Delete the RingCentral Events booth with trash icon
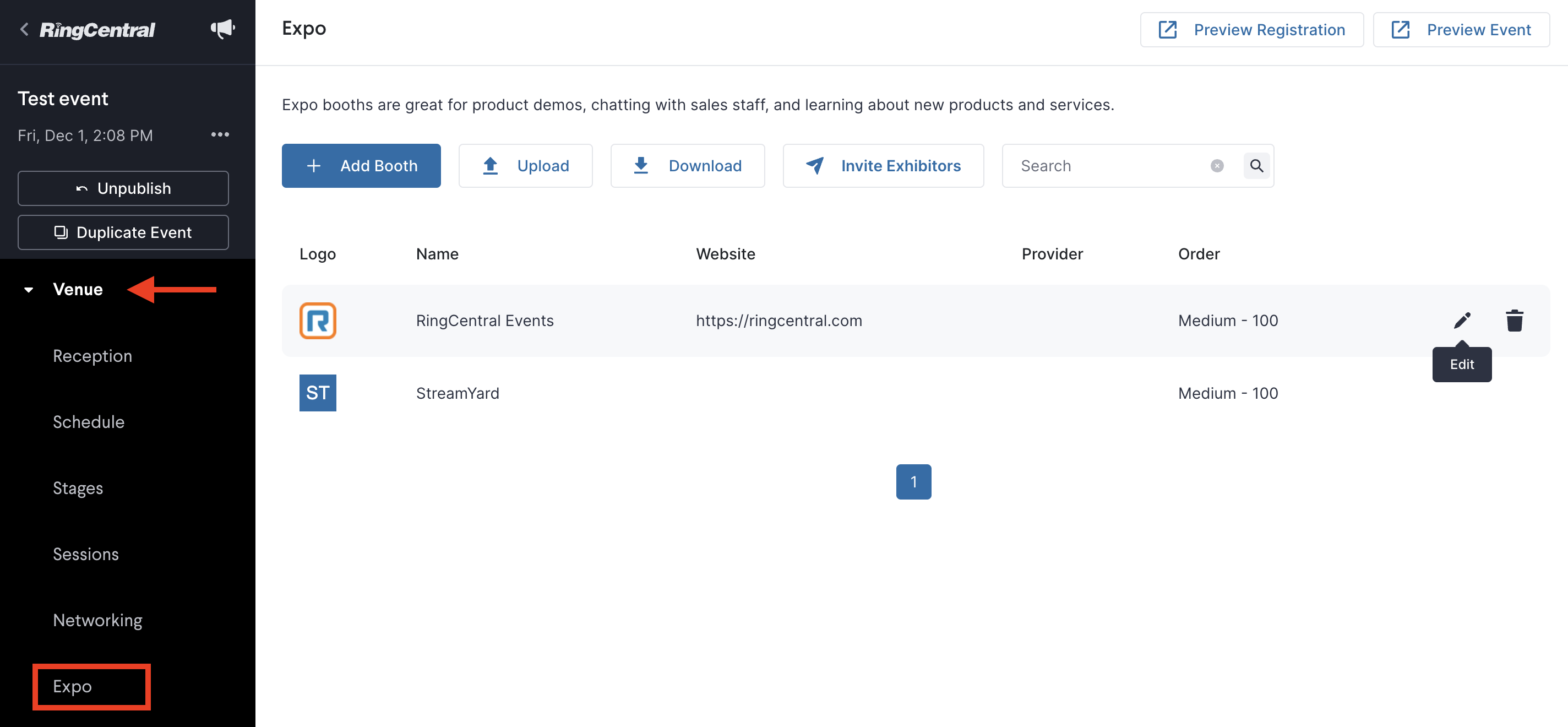This screenshot has width=1568, height=727. click(1514, 321)
